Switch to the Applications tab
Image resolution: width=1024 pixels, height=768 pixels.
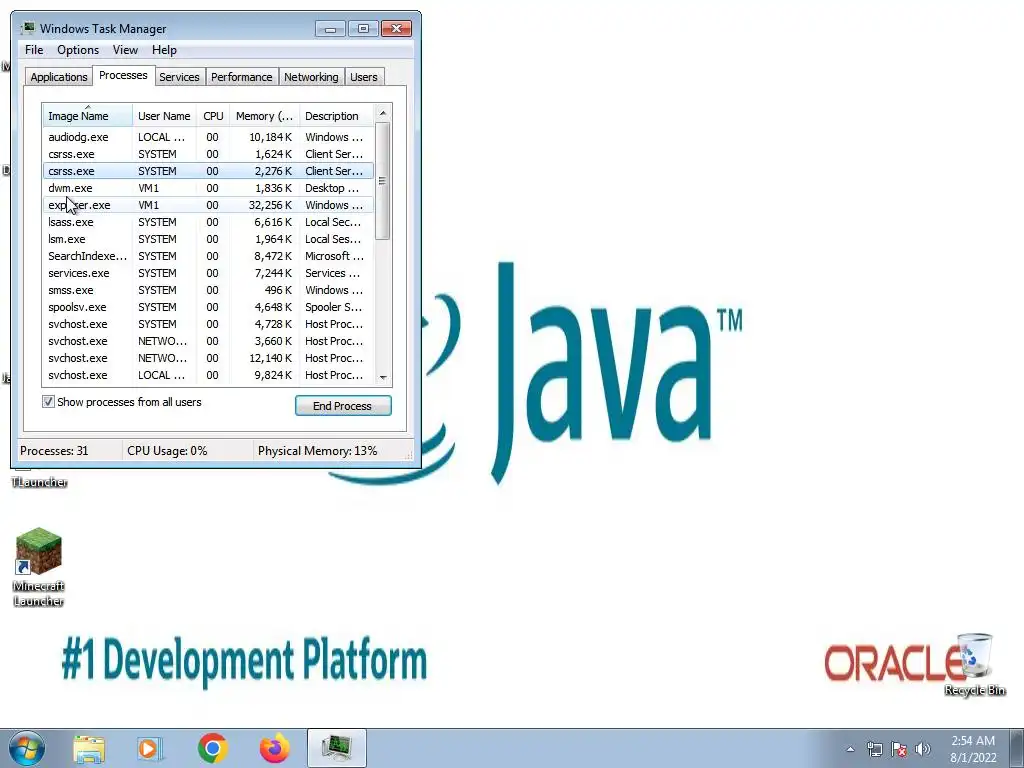click(59, 77)
